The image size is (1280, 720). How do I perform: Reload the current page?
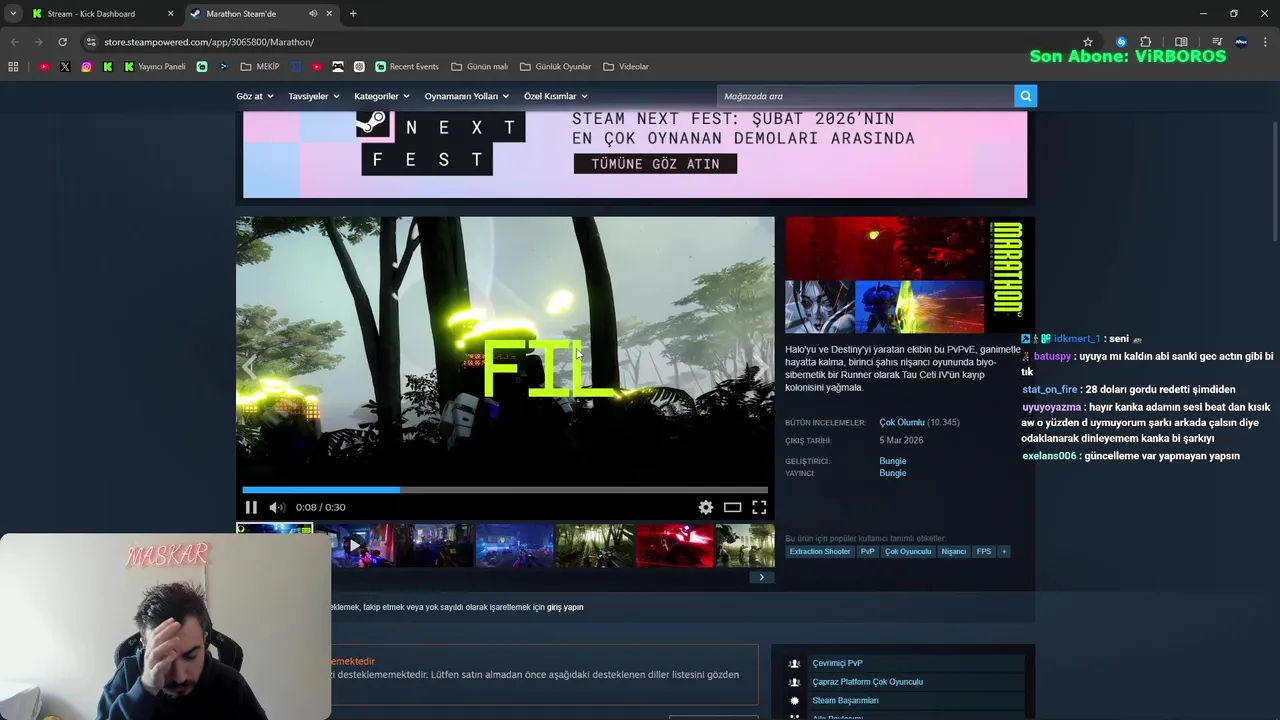pyautogui.click(x=62, y=42)
